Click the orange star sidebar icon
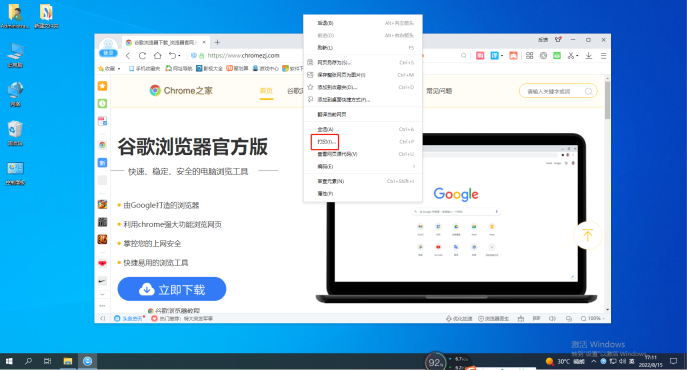 pyautogui.click(x=102, y=86)
